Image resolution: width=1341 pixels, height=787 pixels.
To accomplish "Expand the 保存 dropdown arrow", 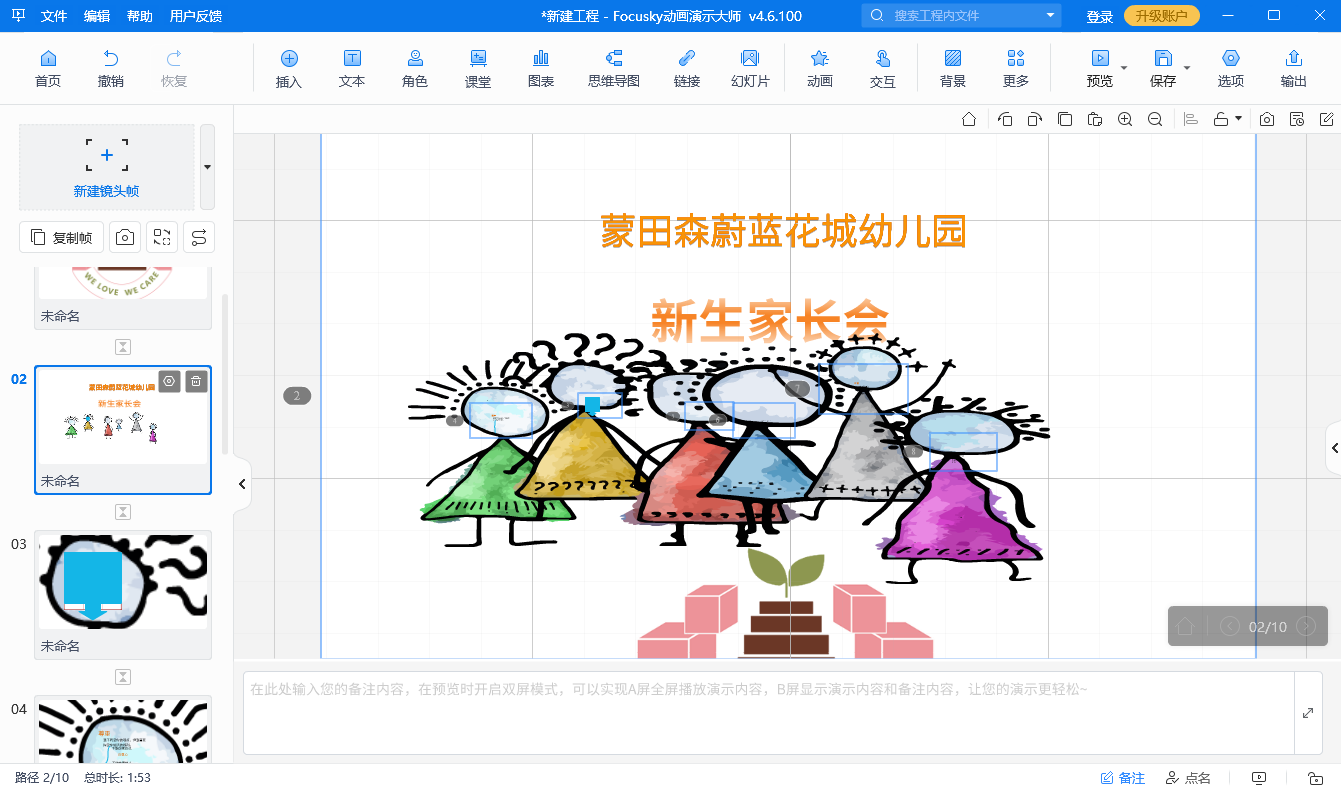I will point(1187,68).
